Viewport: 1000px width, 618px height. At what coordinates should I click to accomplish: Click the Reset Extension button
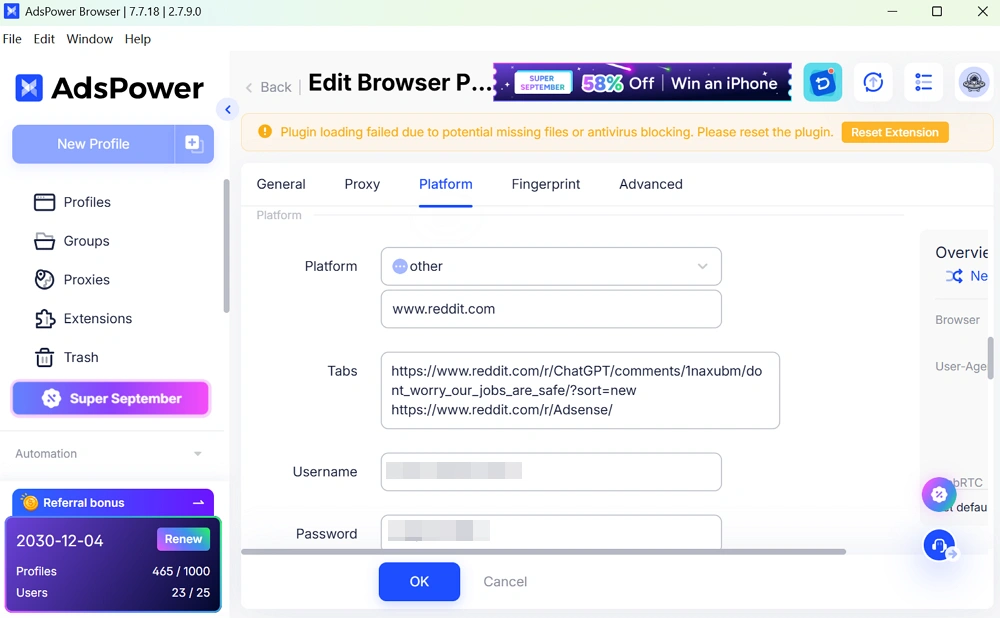[895, 133]
